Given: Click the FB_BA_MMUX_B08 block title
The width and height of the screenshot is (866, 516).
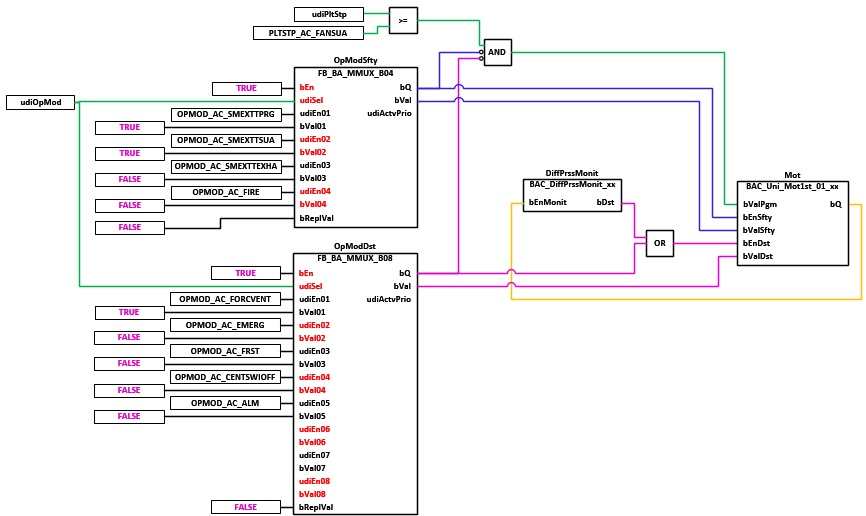Looking at the screenshot, I should pyautogui.click(x=355, y=258).
